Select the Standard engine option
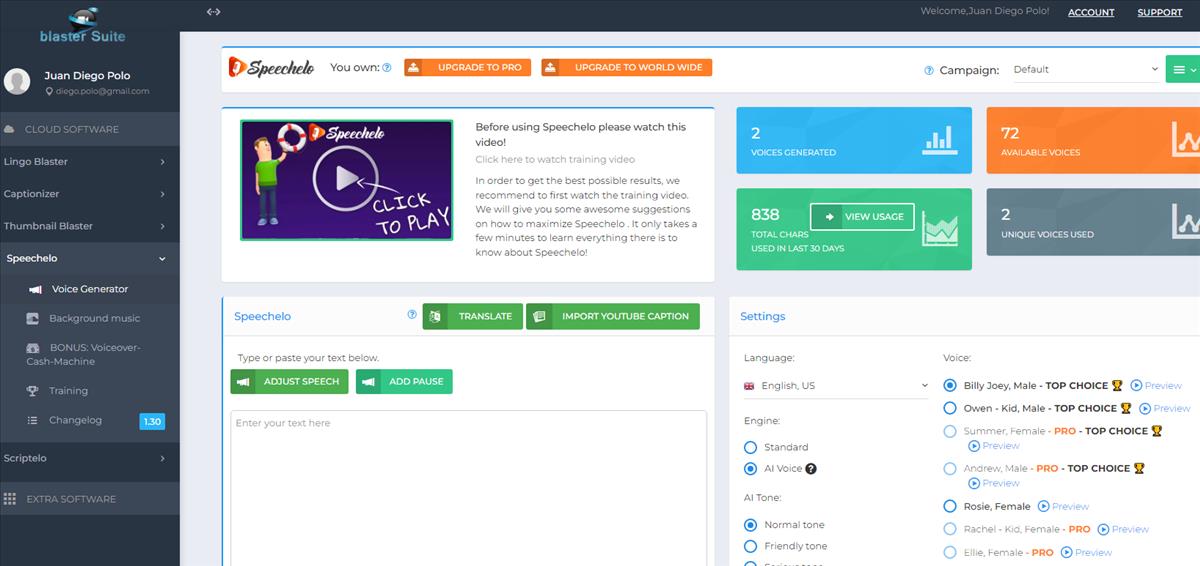The width and height of the screenshot is (1200, 566). pos(751,447)
